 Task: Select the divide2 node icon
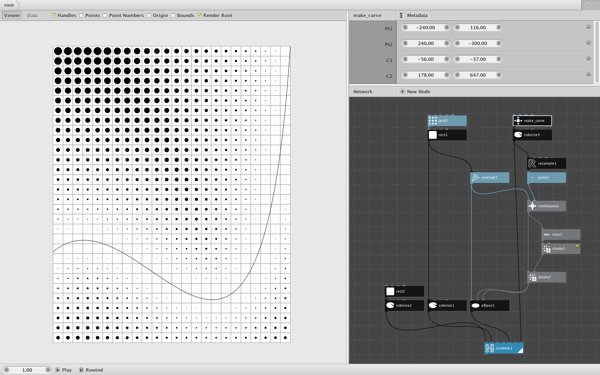[x=532, y=277]
